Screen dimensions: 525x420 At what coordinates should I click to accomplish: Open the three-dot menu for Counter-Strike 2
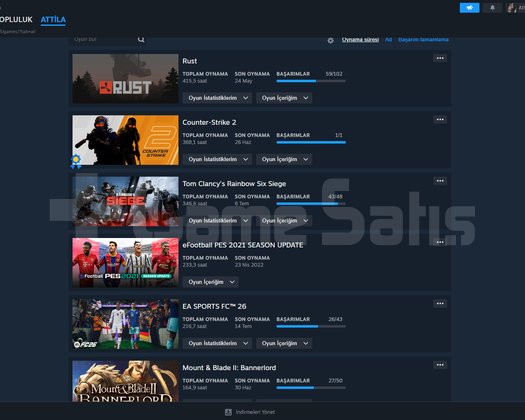tap(440, 120)
